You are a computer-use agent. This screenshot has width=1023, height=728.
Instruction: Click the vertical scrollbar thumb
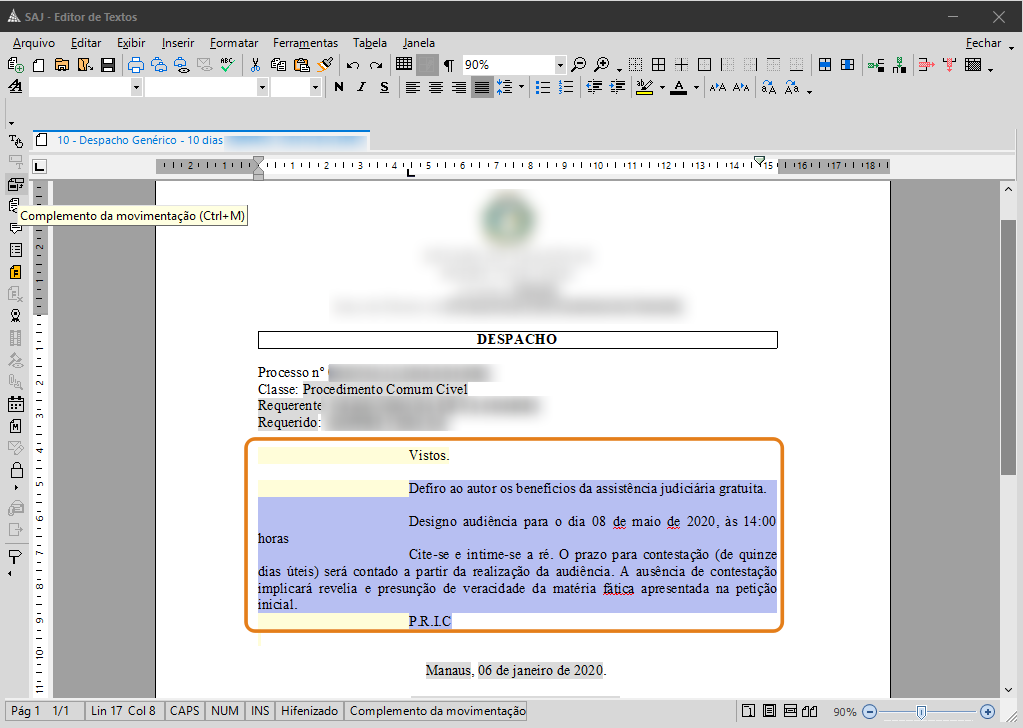pos(1008,347)
